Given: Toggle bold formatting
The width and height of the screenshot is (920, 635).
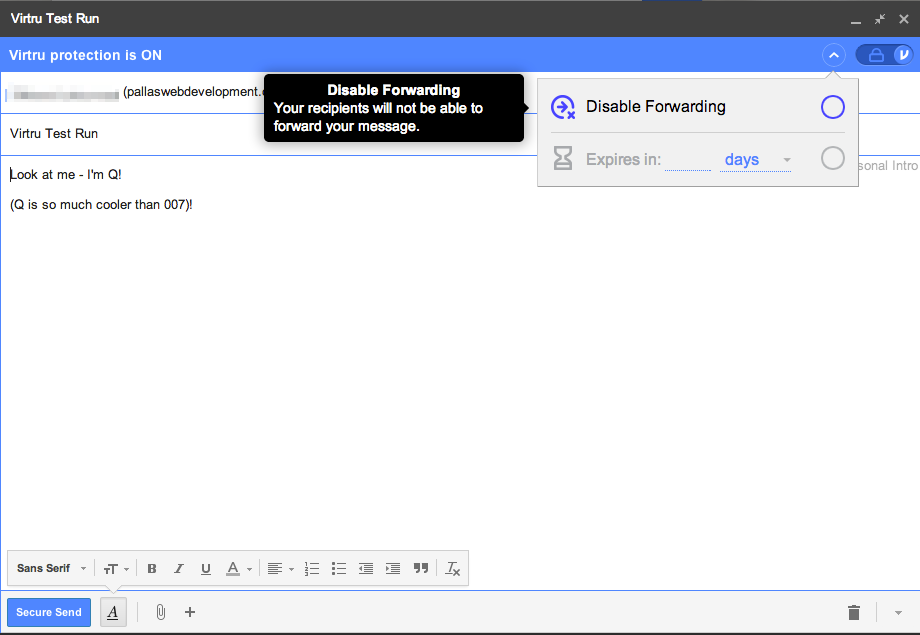Looking at the screenshot, I should [x=152, y=568].
